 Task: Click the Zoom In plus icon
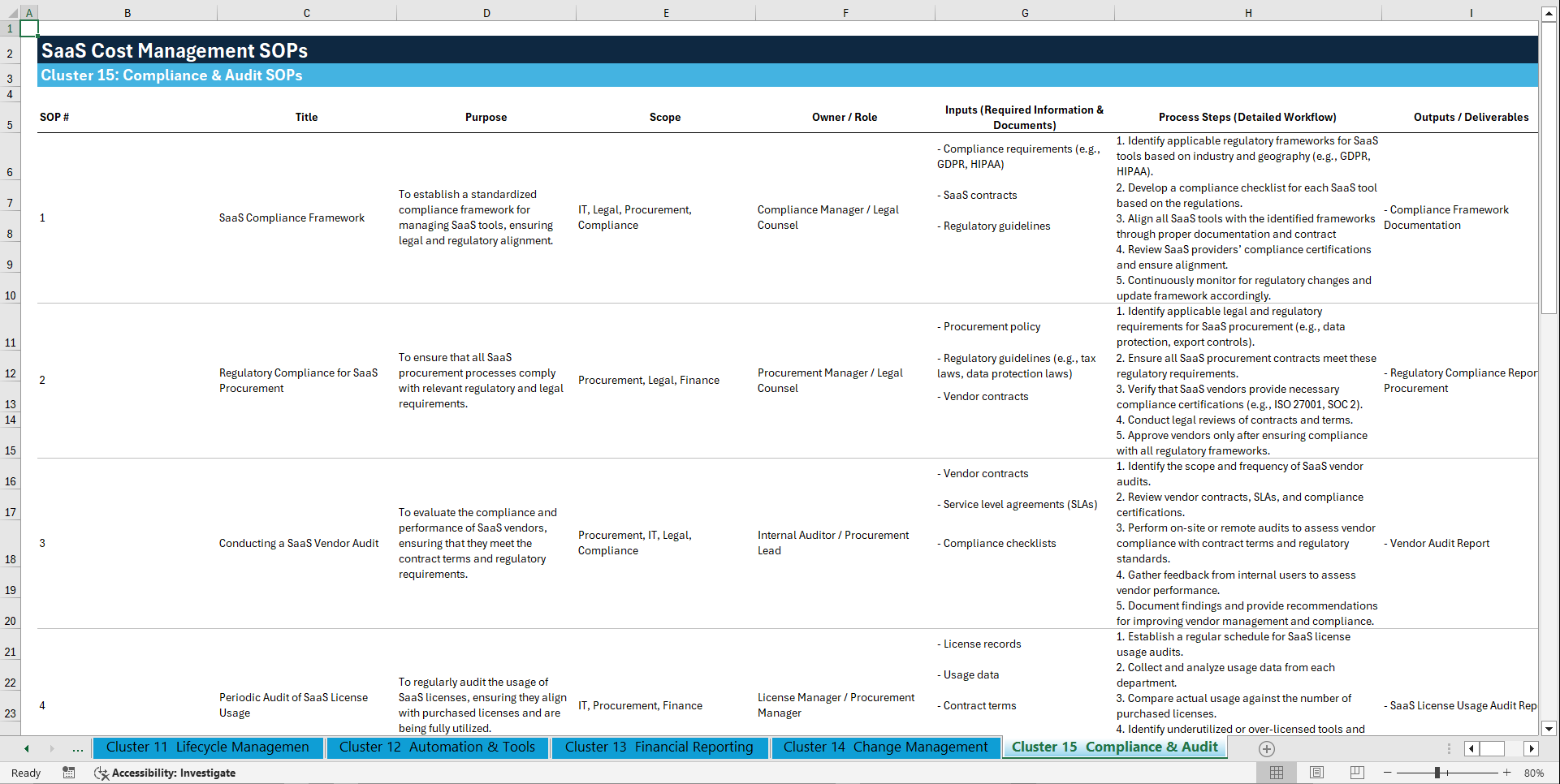tap(1508, 773)
